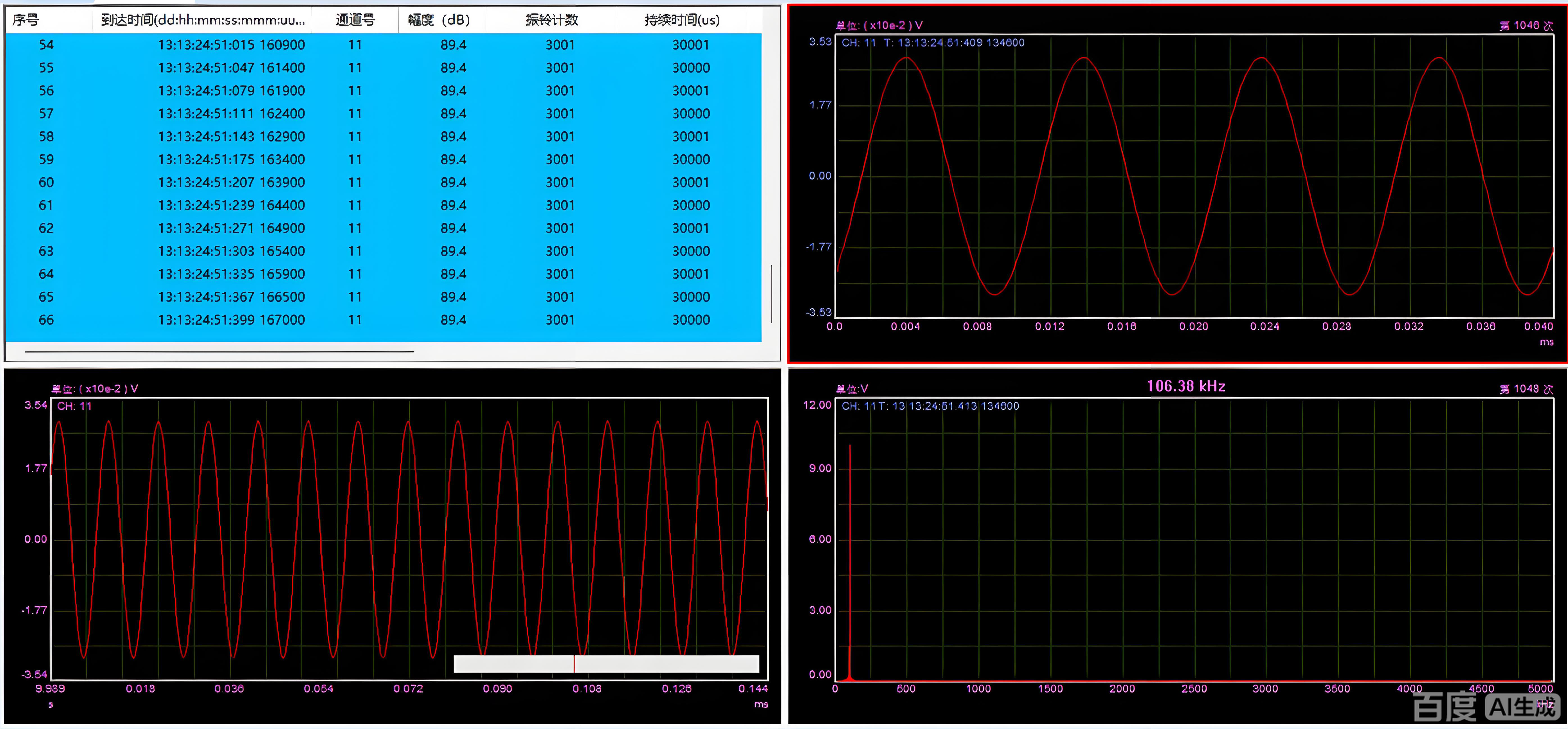Click the 到达时间 column header
Viewport: 1568px width, 729px height.
[x=202, y=20]
